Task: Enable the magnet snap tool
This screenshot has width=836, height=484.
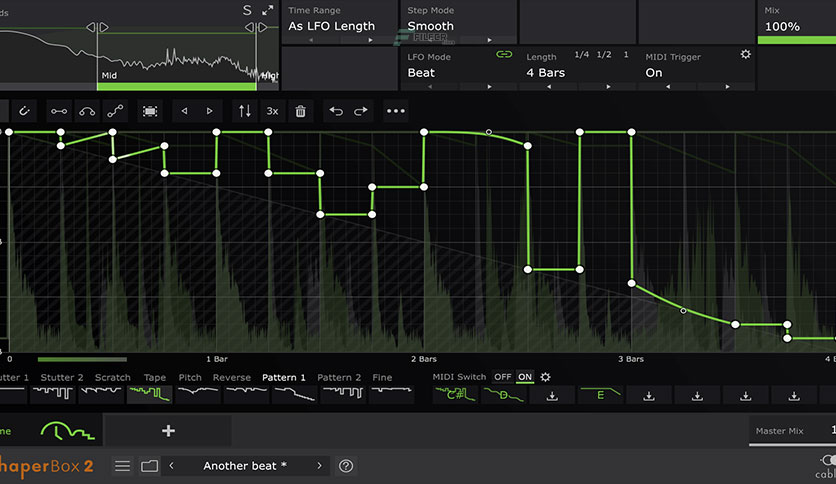Action: pos(23,111)
